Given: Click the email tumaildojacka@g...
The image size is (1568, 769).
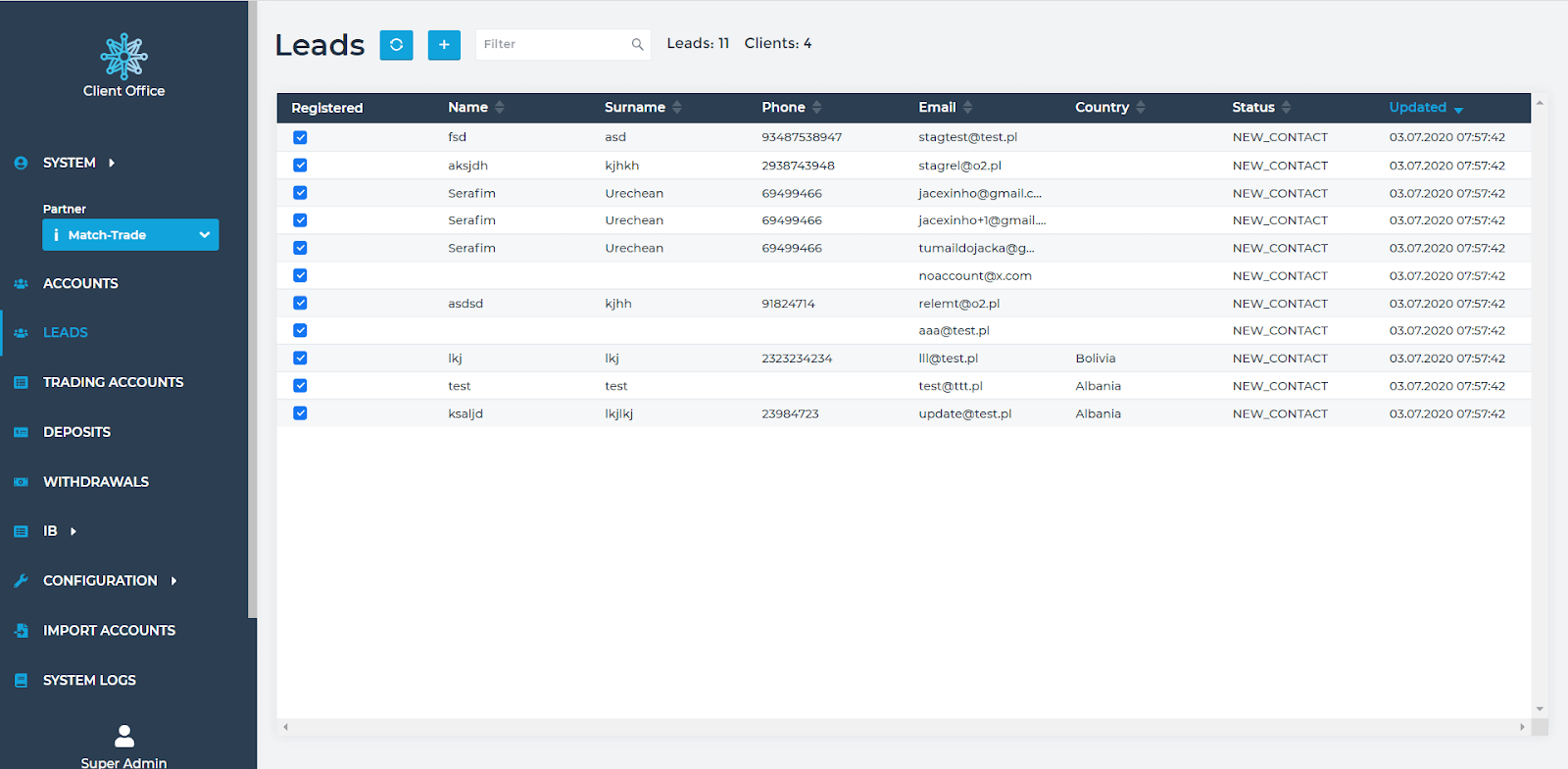Looking at the screenshot, I should tap(976, 249).
